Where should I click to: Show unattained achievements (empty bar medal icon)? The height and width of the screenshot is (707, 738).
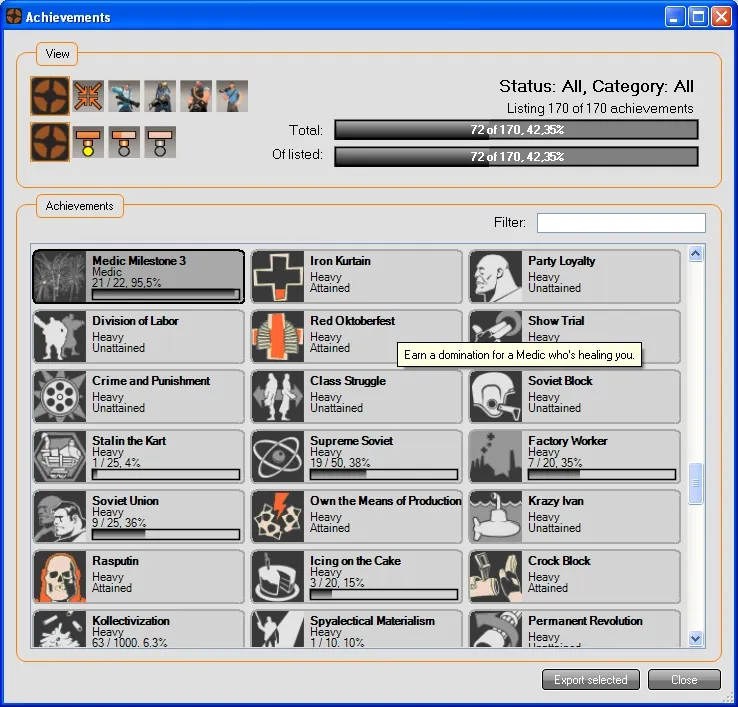(x=160, y=141)
